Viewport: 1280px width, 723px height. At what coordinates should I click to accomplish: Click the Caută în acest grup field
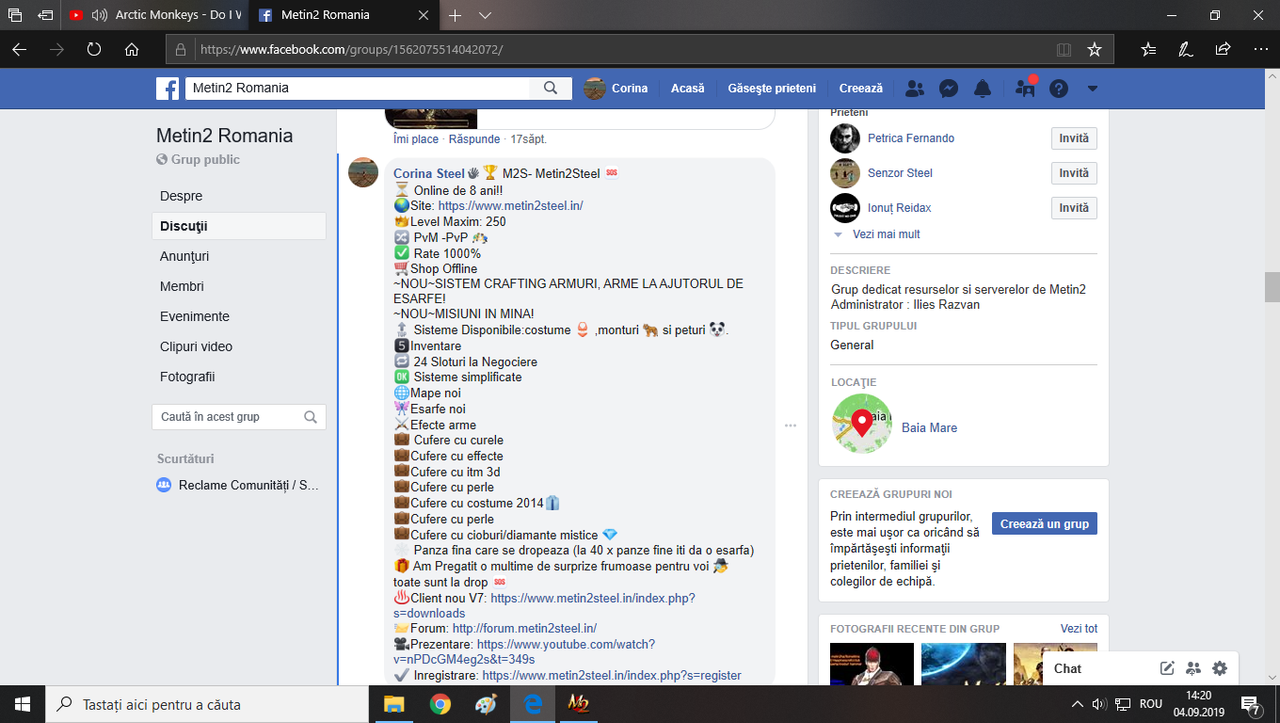(239, 417)
